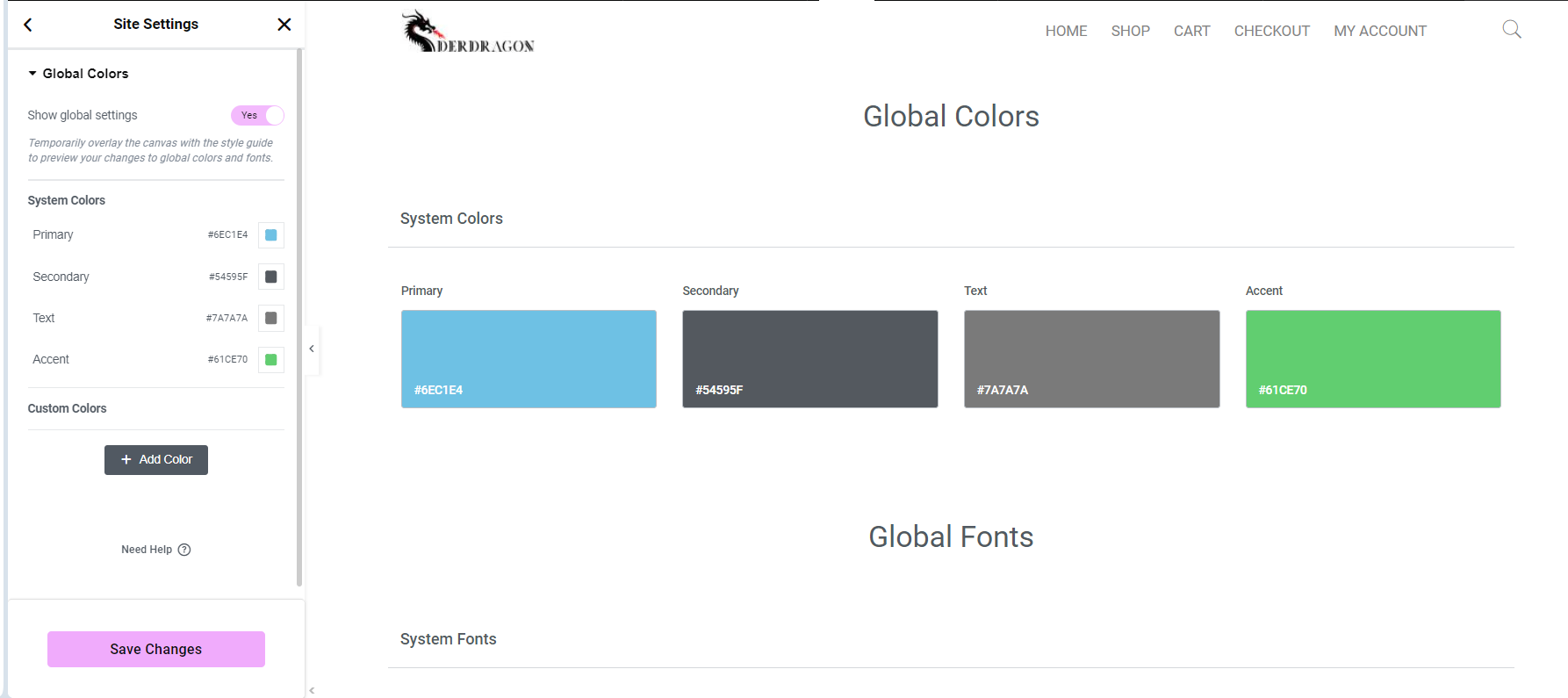
Task: Open the SHOP menu item
Action: coord(1130,31)
